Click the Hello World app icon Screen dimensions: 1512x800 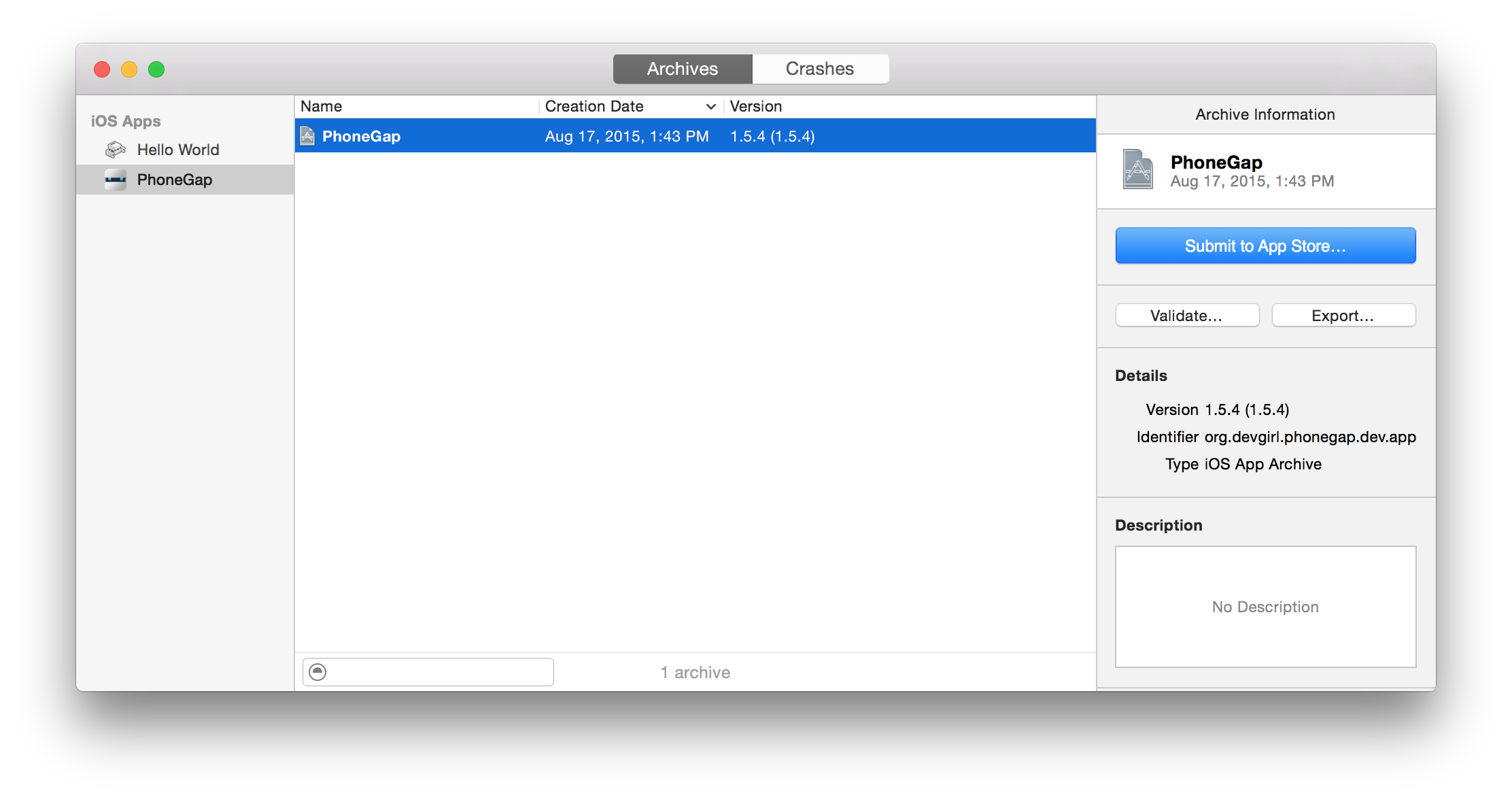point(116,150)
